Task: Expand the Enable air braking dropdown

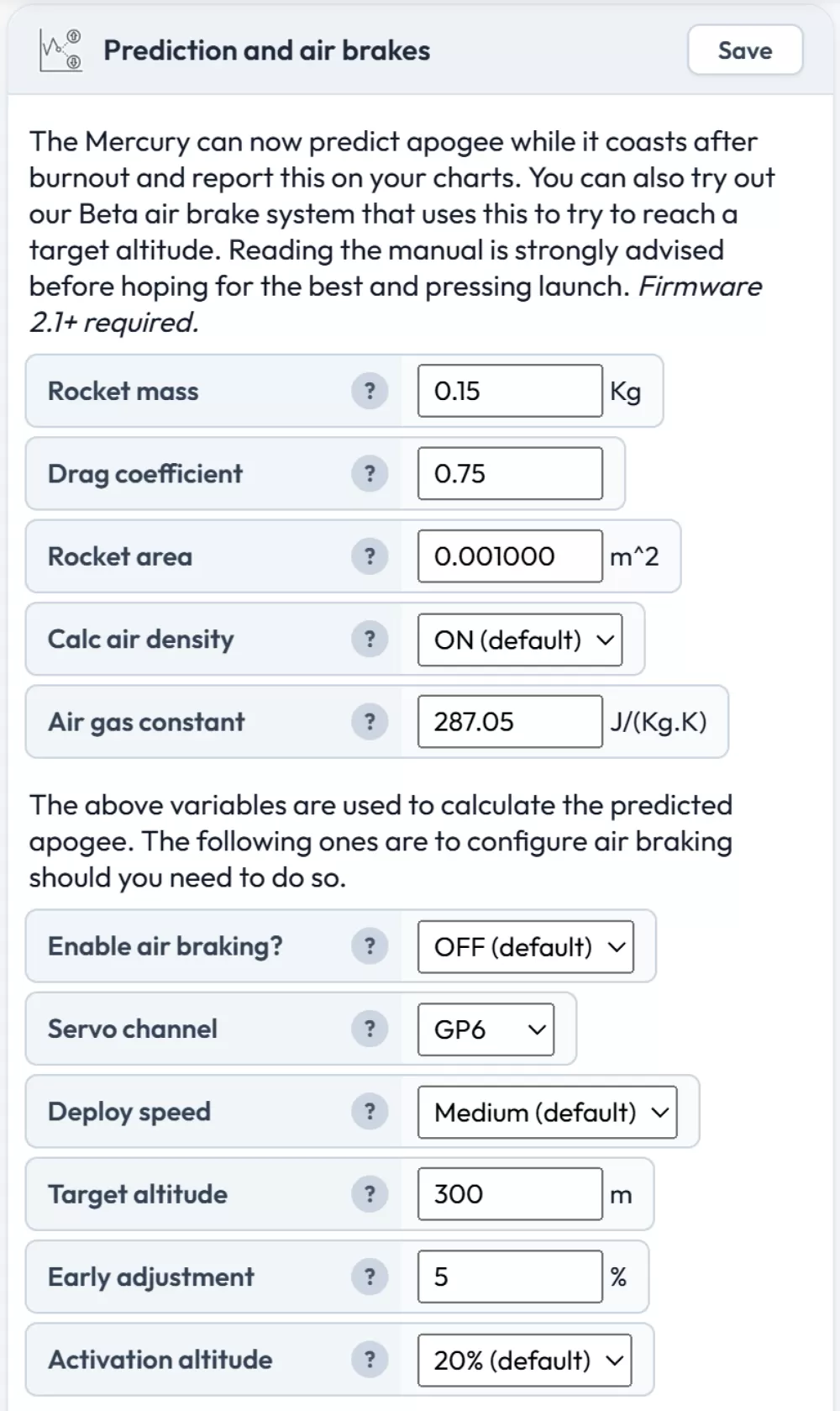Action: (526, 947)
